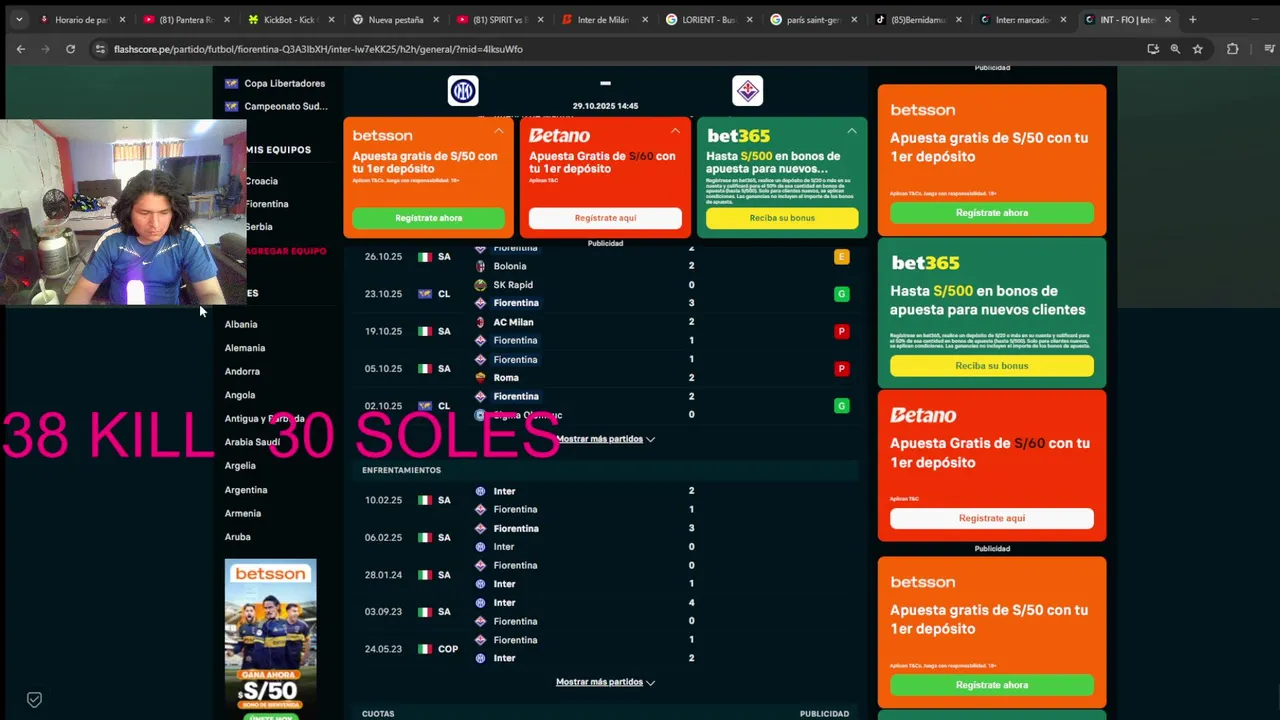This screenshot has width=1280, height=720.
Task: Click the Copa Libertadores league icon
Action: (x=231, y=83)
